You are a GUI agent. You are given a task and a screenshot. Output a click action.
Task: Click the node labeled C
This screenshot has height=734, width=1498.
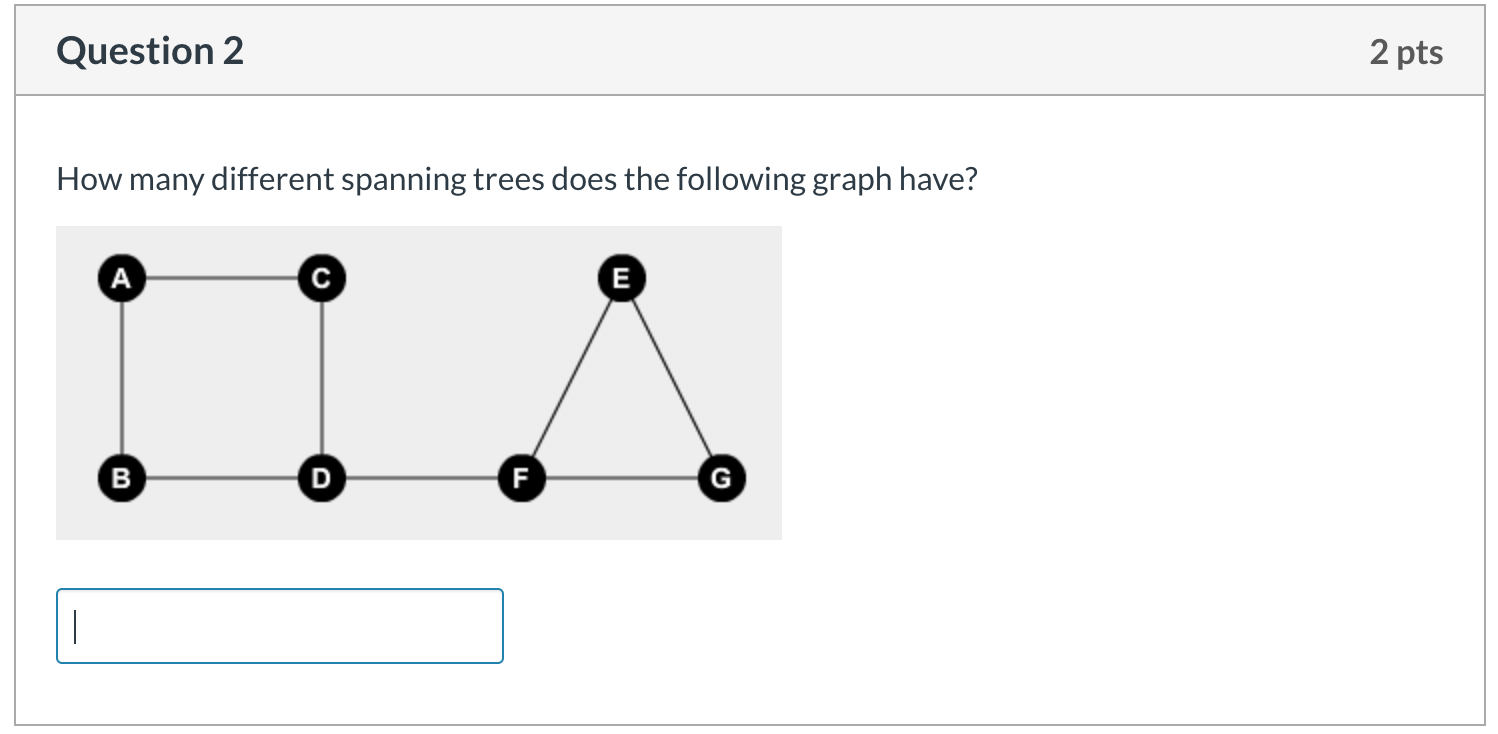click(320, 278)
